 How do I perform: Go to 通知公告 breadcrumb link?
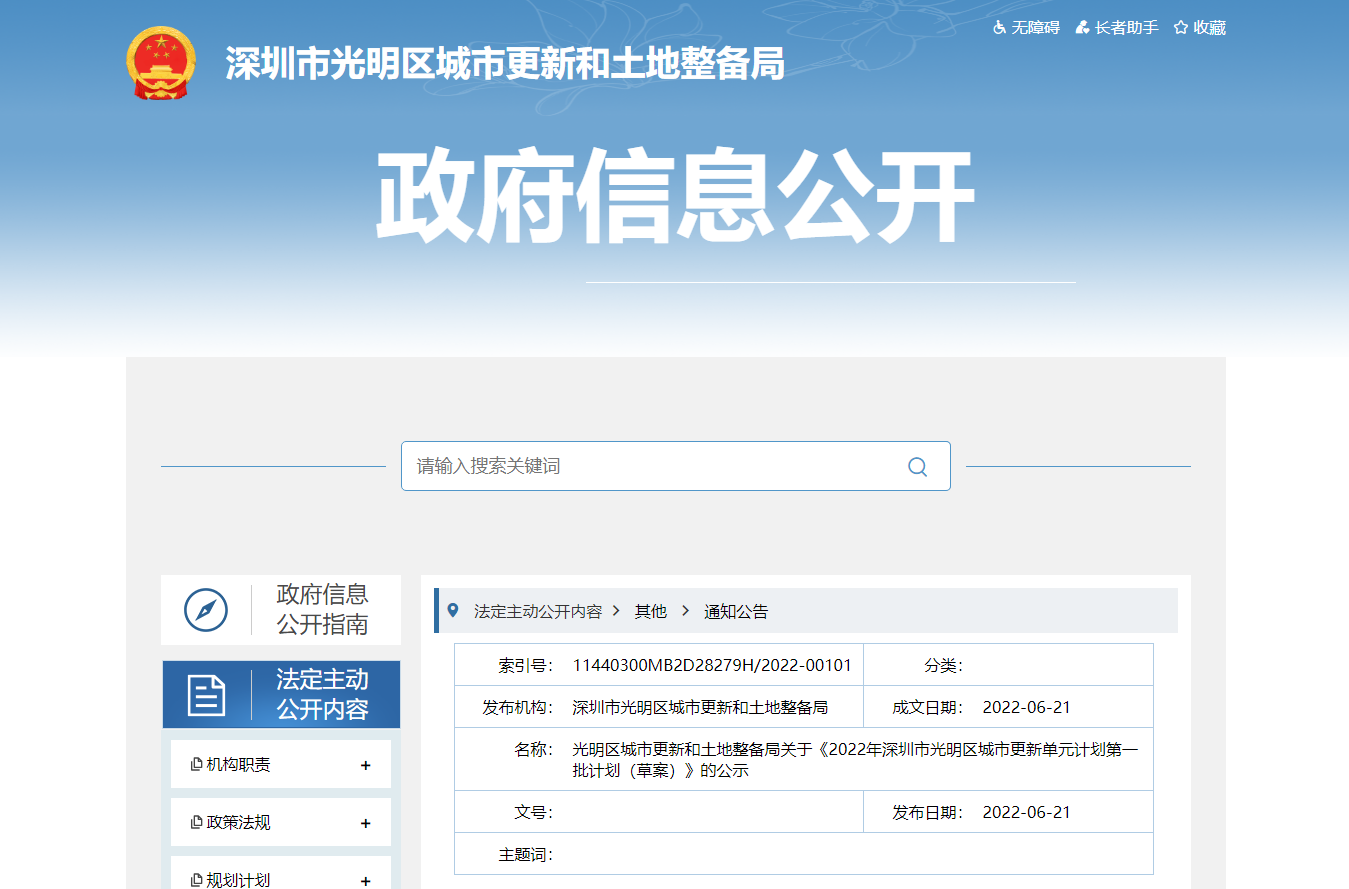(736, 612)
